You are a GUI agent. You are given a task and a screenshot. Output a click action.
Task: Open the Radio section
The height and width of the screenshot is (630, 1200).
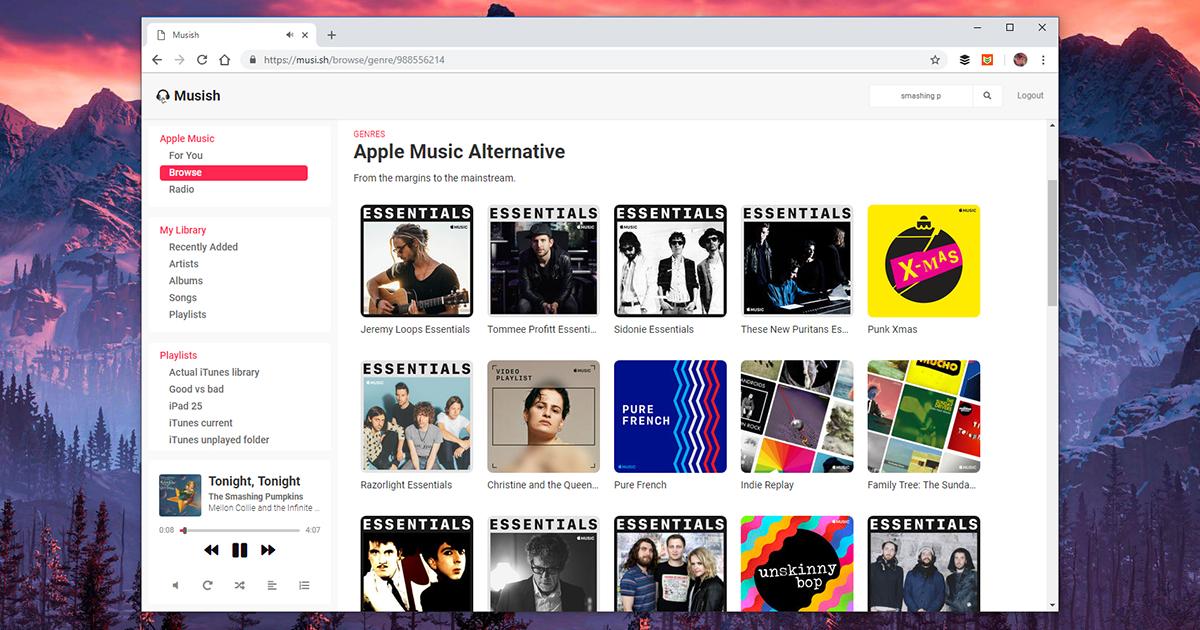point(181,189)
